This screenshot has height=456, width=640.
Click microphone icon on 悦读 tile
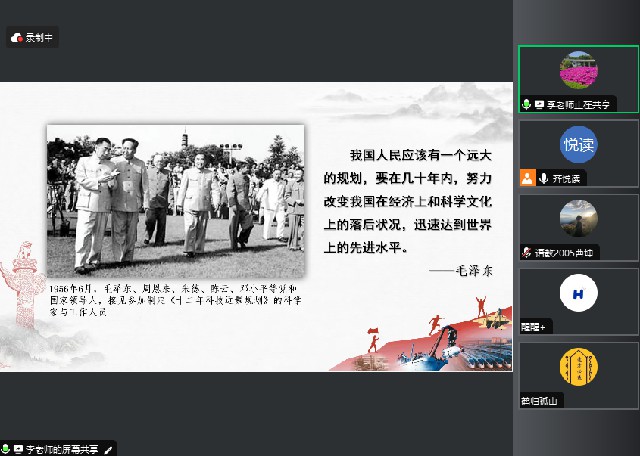pos(543,178)
